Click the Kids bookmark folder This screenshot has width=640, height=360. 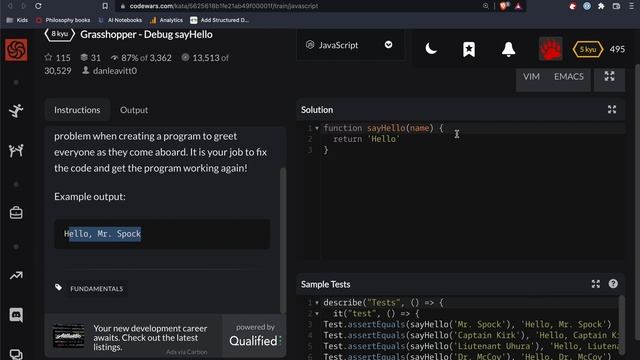pyautogui.click(x=18, y=20)
